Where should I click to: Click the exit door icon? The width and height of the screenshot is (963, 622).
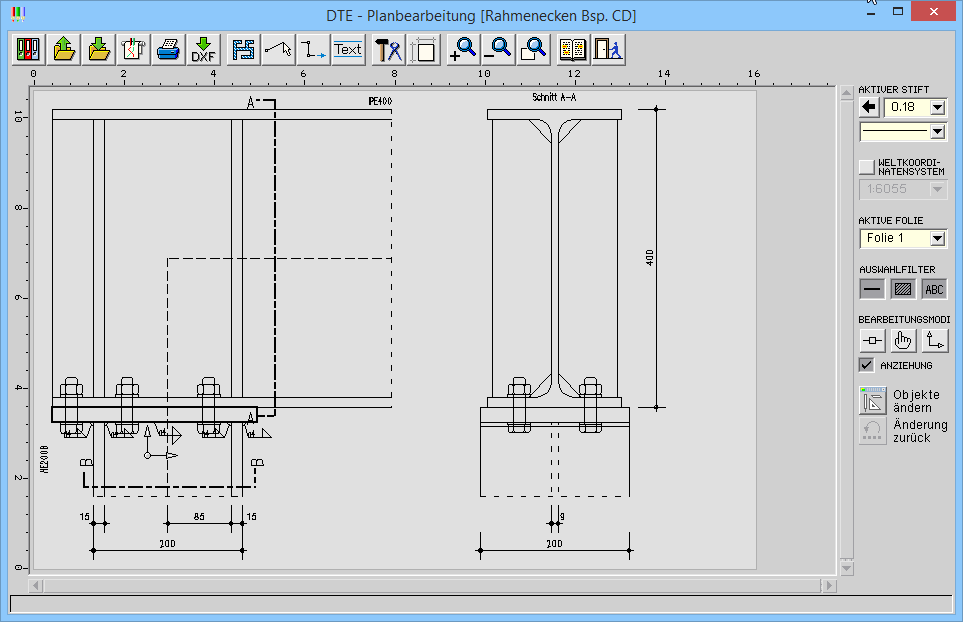pyautogui.click(x=608, y=49)
